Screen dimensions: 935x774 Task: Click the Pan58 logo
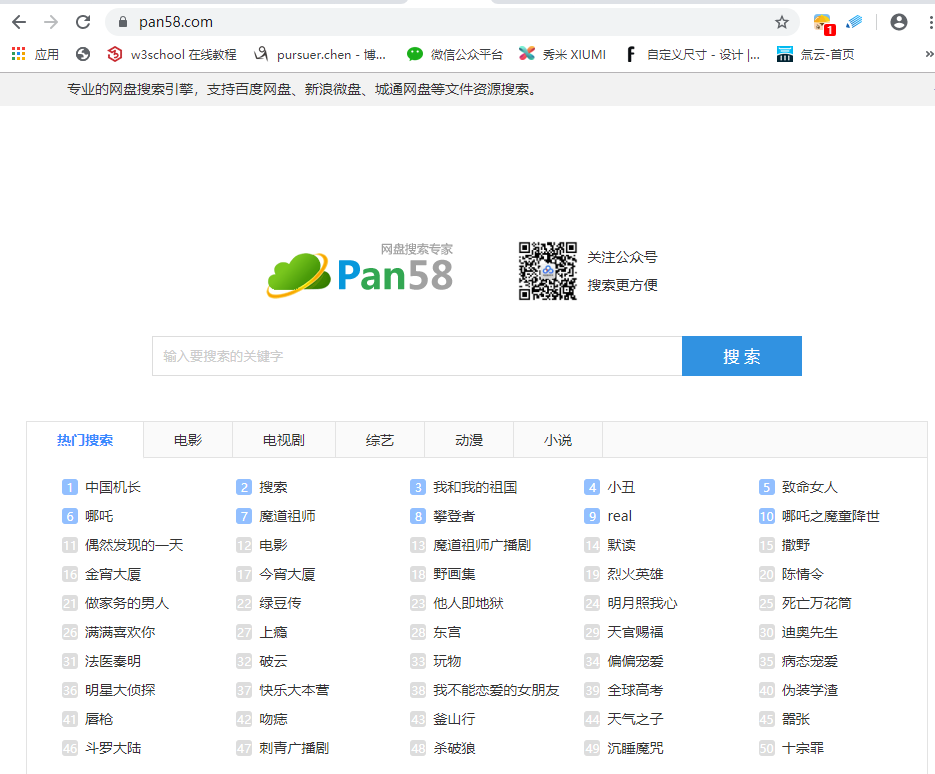pos(360,271)
